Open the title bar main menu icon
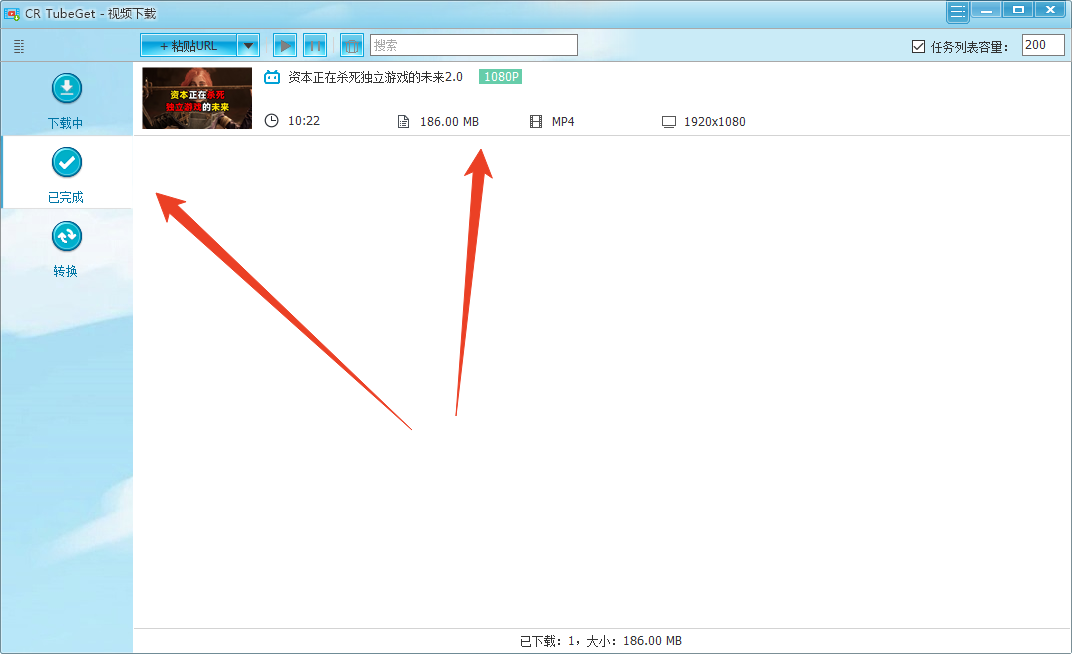Image resolution: width=1072 pixels, height=654 pixels. 958,11
